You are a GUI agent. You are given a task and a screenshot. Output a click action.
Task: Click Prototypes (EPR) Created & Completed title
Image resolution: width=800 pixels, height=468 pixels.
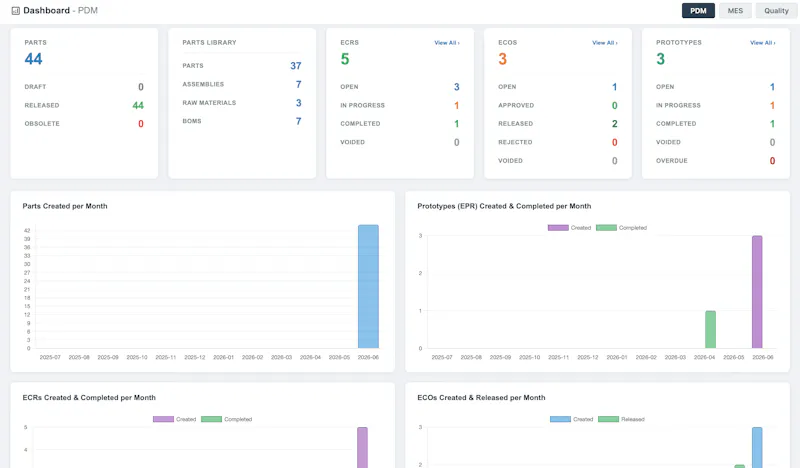pyautogui.click(x=504, y=206)
